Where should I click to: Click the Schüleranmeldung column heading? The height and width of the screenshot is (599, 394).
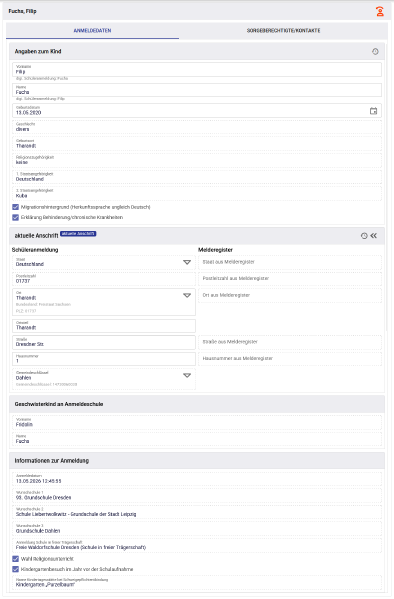point(35,250)
